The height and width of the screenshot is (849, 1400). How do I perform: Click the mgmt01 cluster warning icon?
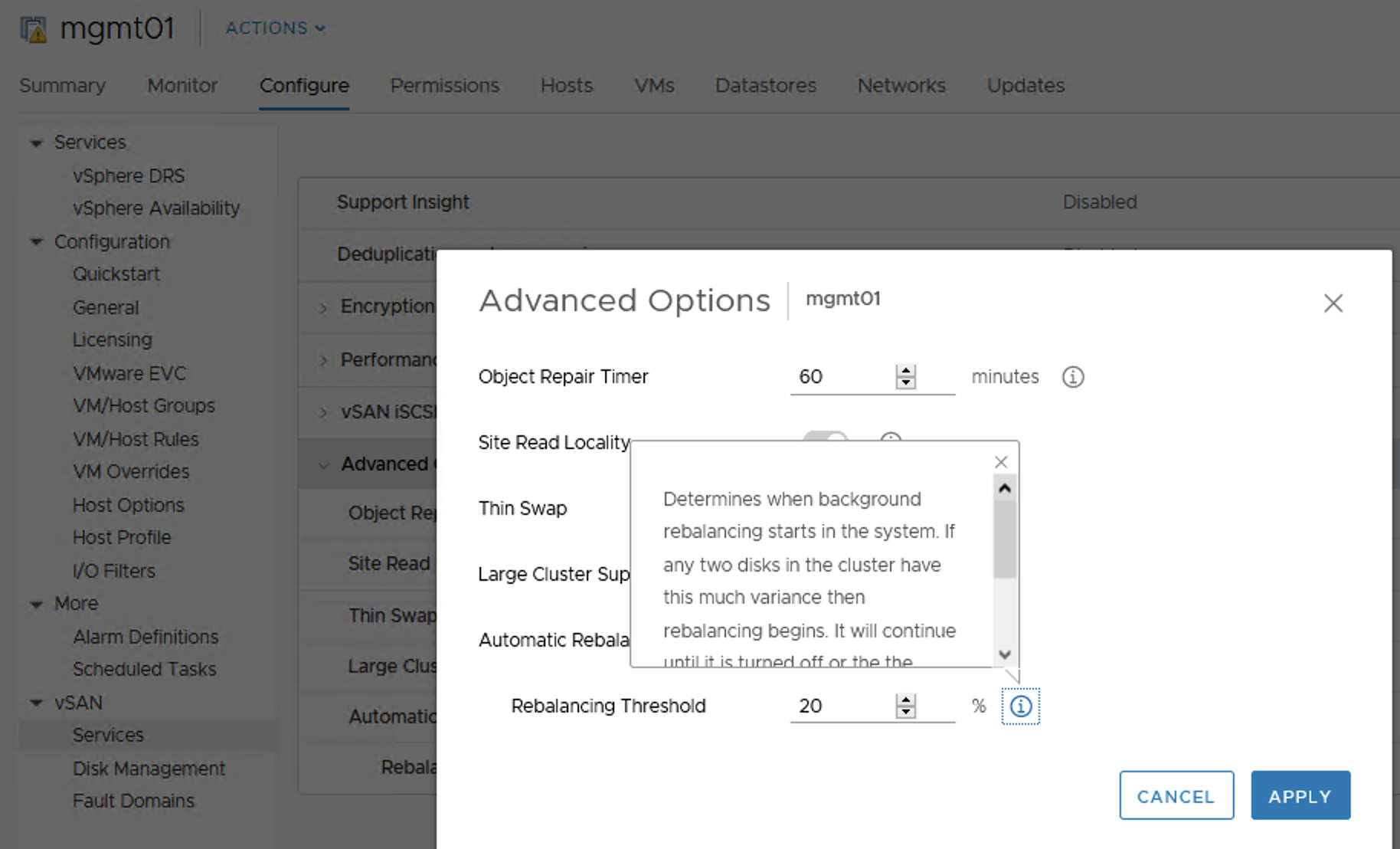(34, 30)
